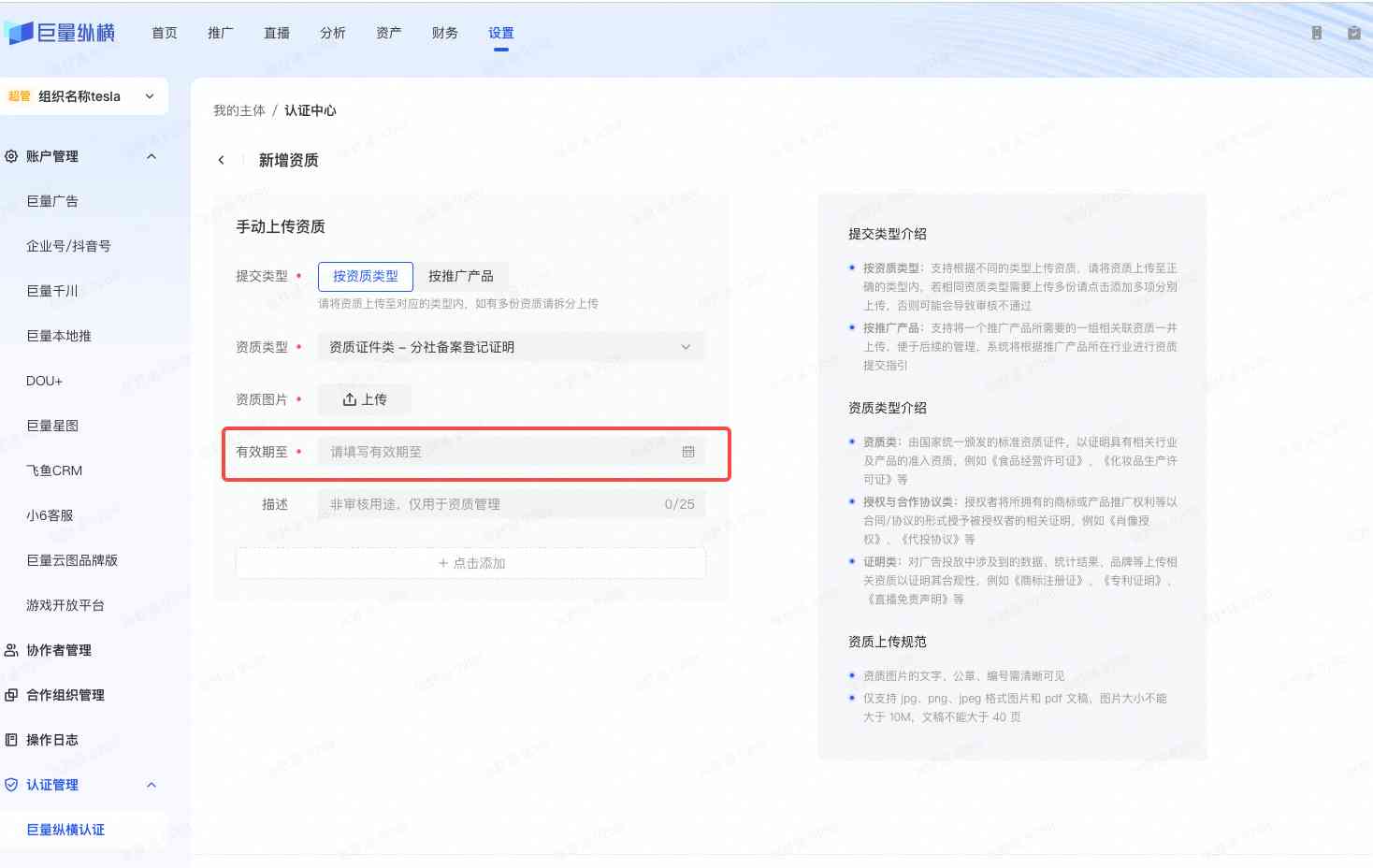Screen dimensions: 1373x868
Task: Open the 资质类型 dropdown
Action: (511, 347)
